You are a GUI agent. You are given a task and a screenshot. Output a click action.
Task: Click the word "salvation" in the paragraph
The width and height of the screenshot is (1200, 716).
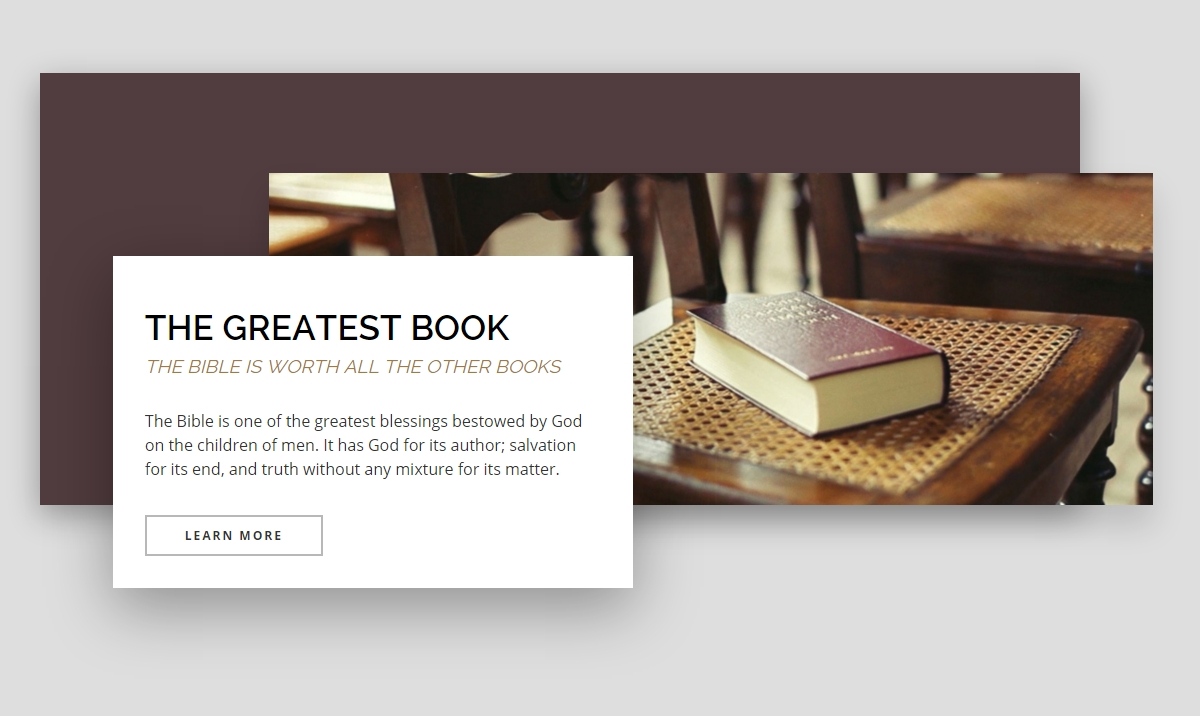point(542,445)
